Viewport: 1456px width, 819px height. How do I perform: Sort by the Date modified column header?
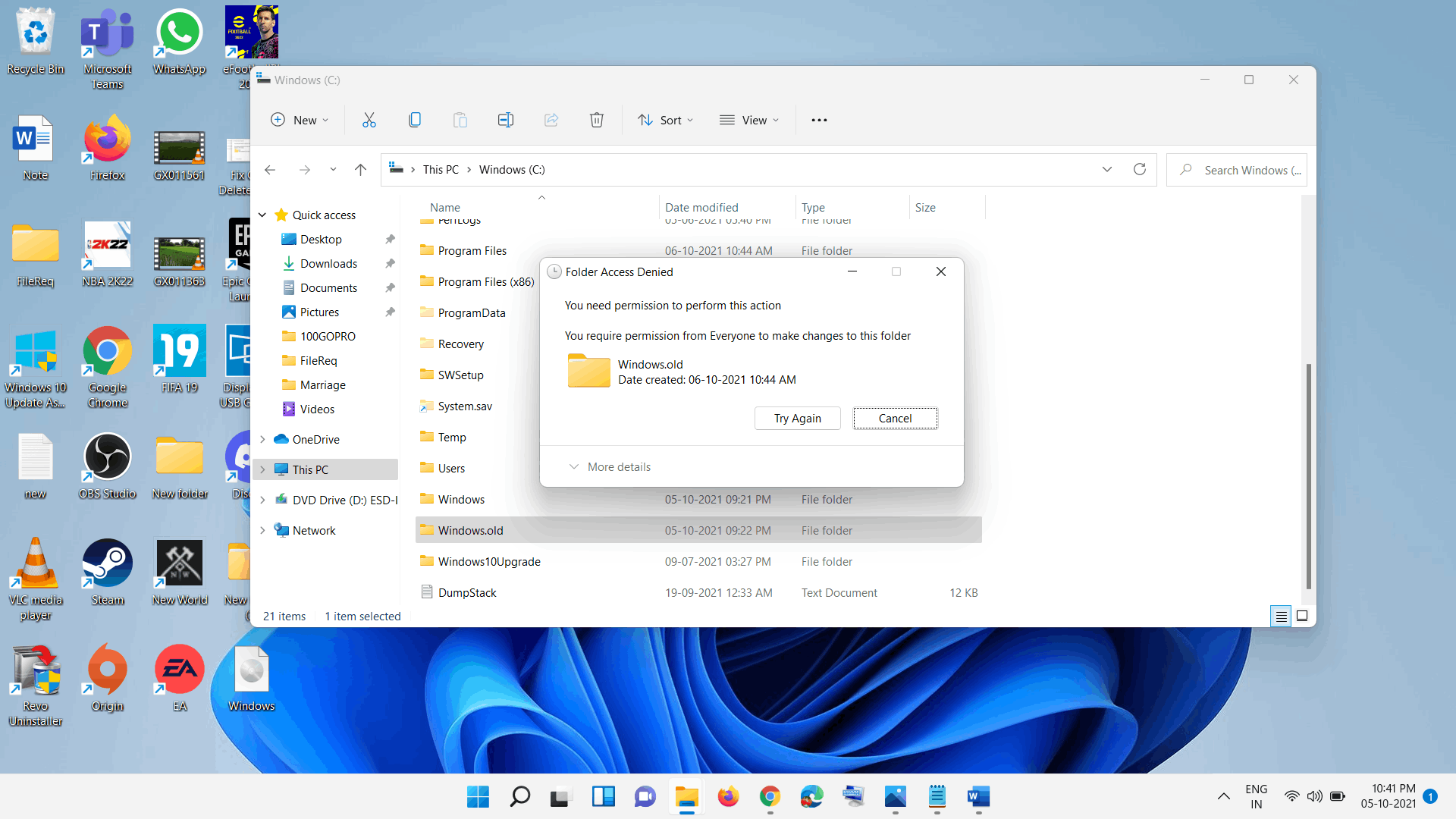pos(701,208)
